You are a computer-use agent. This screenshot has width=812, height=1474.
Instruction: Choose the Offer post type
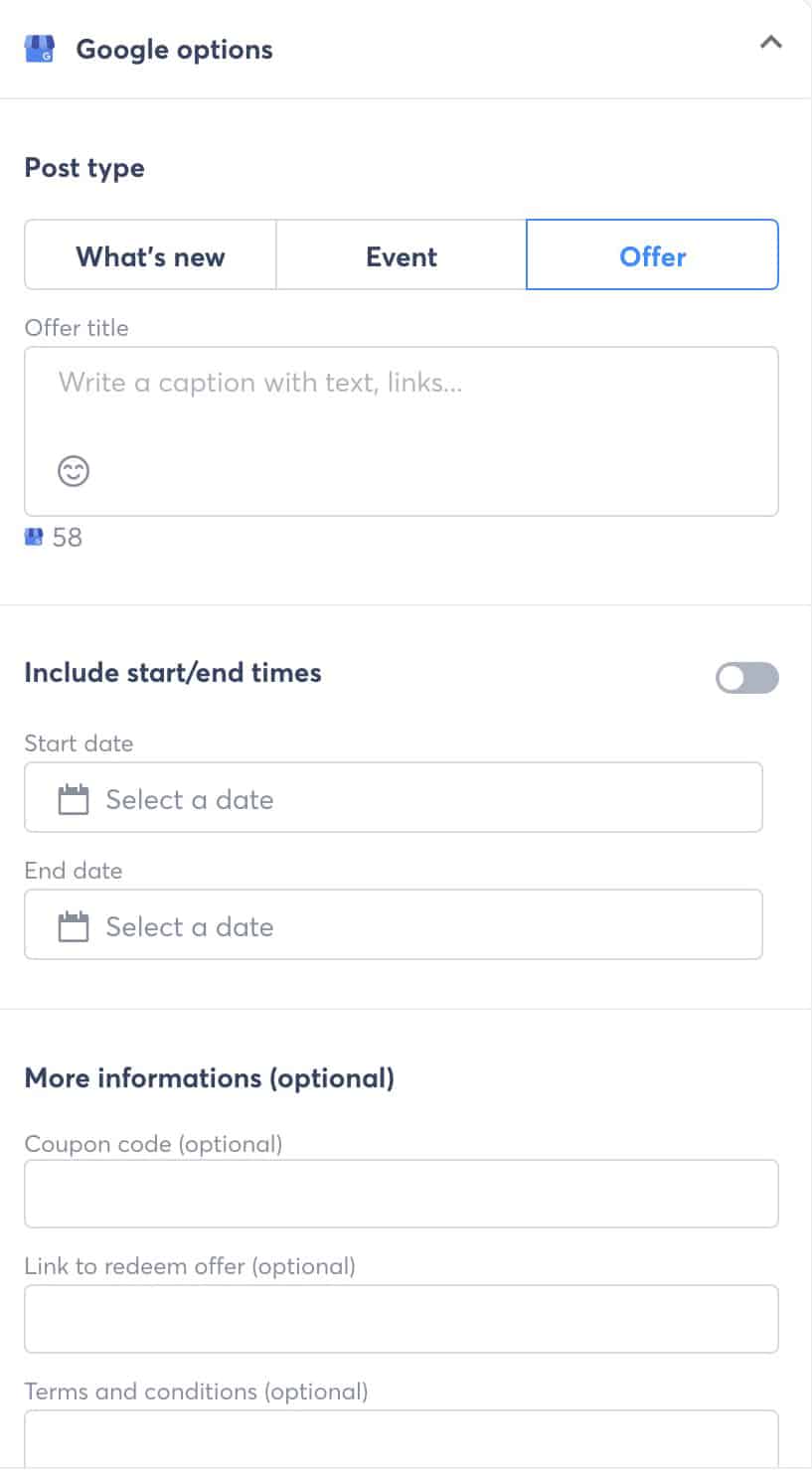click(652, 256)
